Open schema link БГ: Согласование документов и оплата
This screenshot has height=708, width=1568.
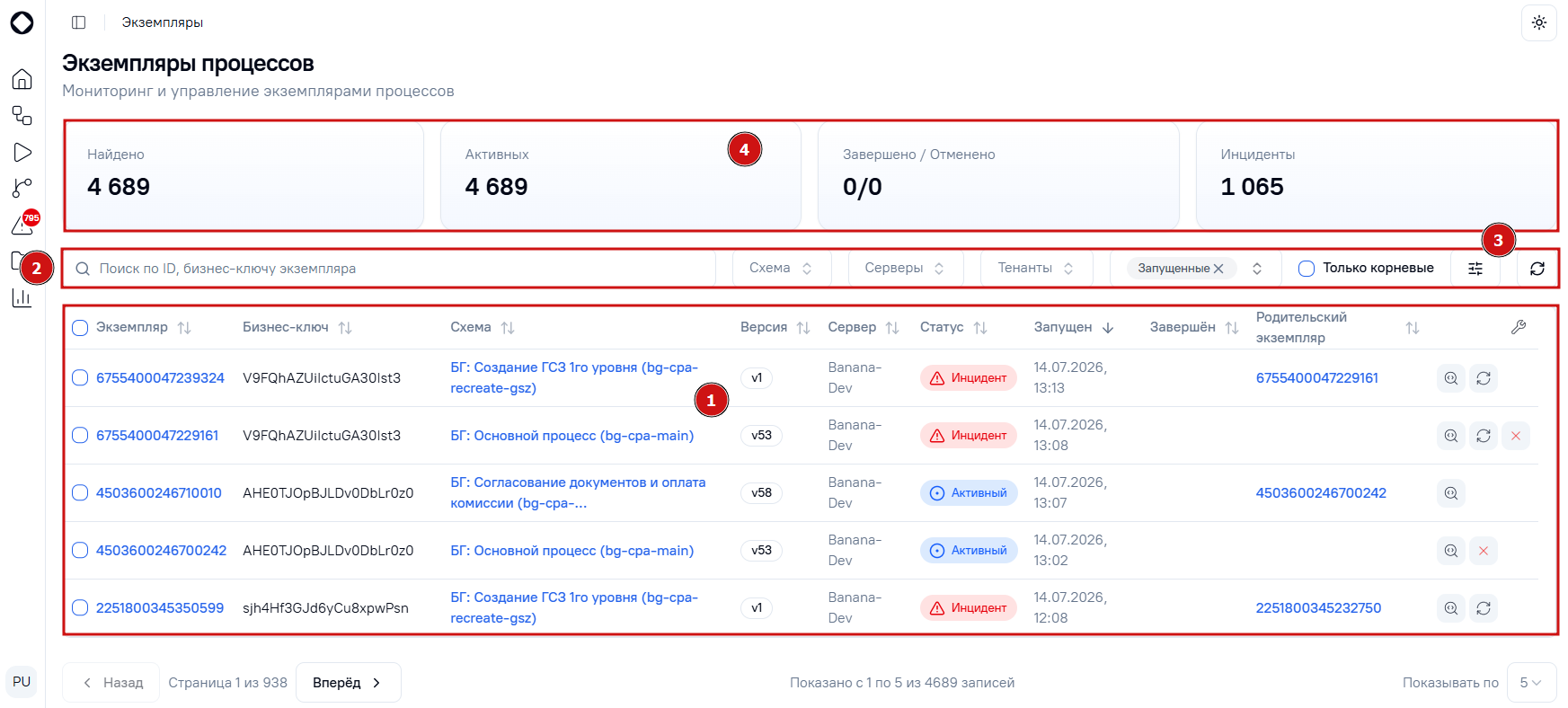tap(578, 493)
